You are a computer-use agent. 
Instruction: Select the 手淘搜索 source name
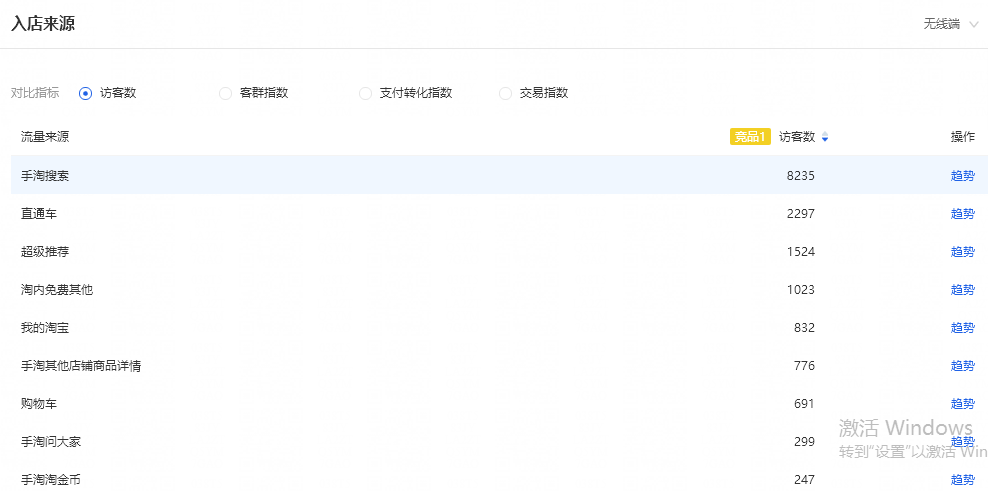pyautogui.click(x=45, y=176)
